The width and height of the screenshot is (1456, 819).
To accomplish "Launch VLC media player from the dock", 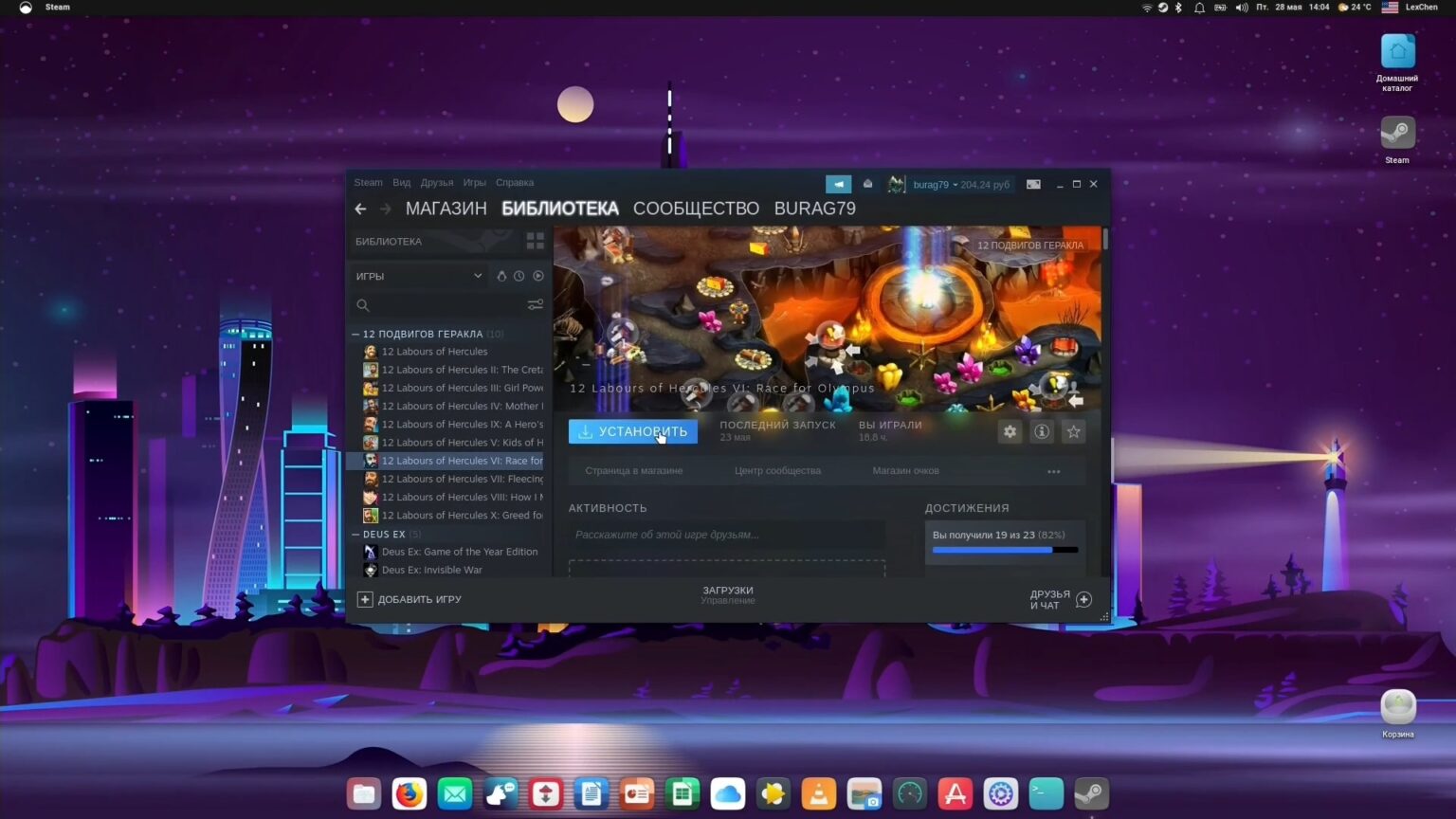I will [819, 793].
